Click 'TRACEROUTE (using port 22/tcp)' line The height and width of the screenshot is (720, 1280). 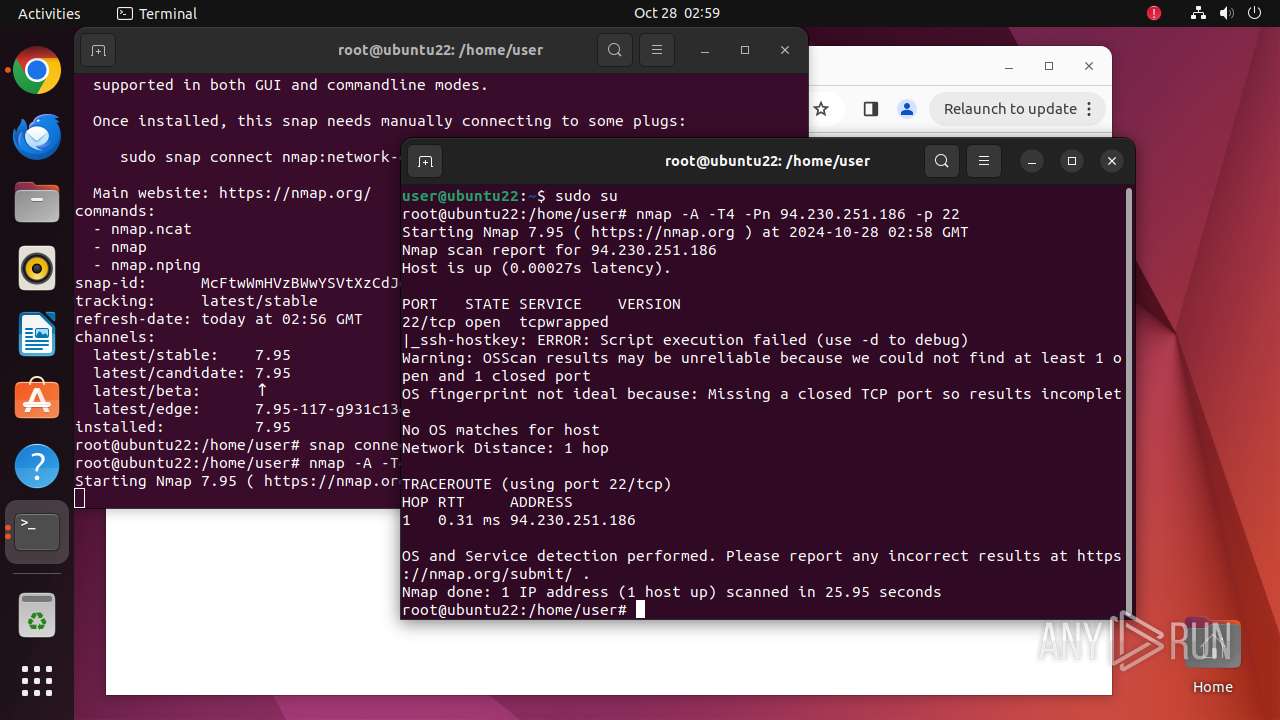537,484
